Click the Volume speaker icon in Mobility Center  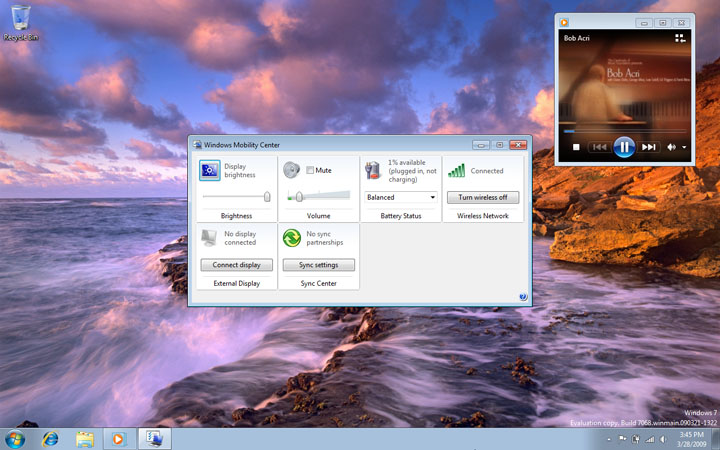coord(292,170)
